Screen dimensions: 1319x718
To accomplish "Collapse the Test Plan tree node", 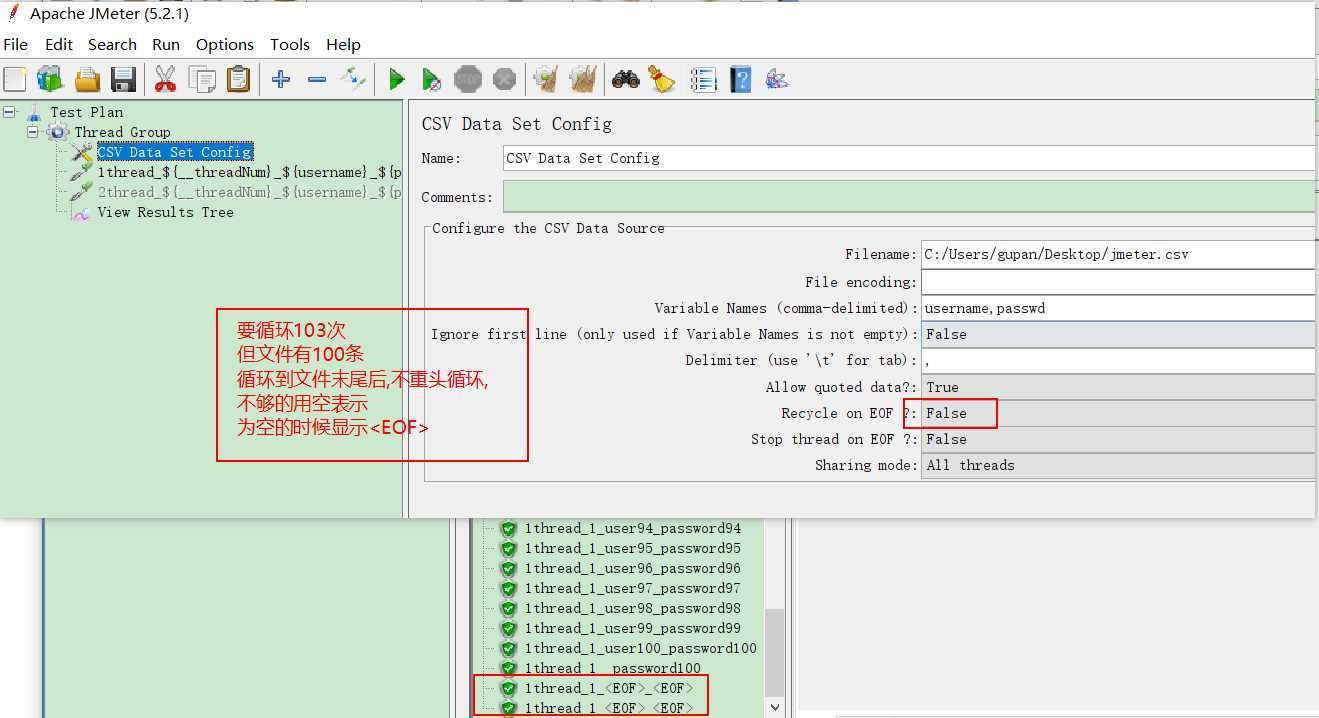I will pyautogui.click(x=9, y=112).
